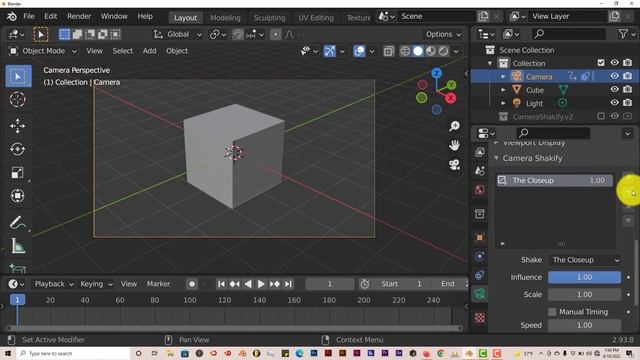
Task: Open the Object Data camera properties tab
Action: [x=480, y=294]
